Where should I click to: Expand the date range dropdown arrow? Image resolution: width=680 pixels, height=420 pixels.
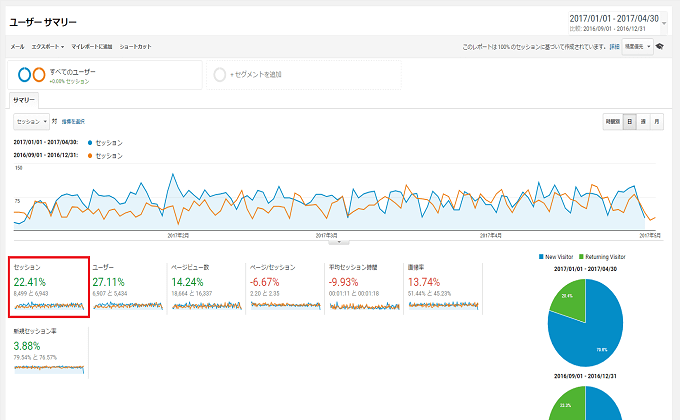(x=664, y=23)
